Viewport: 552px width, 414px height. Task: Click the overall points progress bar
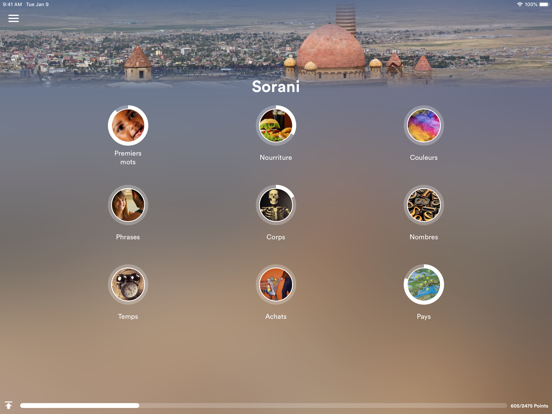[x=263, y=406]
